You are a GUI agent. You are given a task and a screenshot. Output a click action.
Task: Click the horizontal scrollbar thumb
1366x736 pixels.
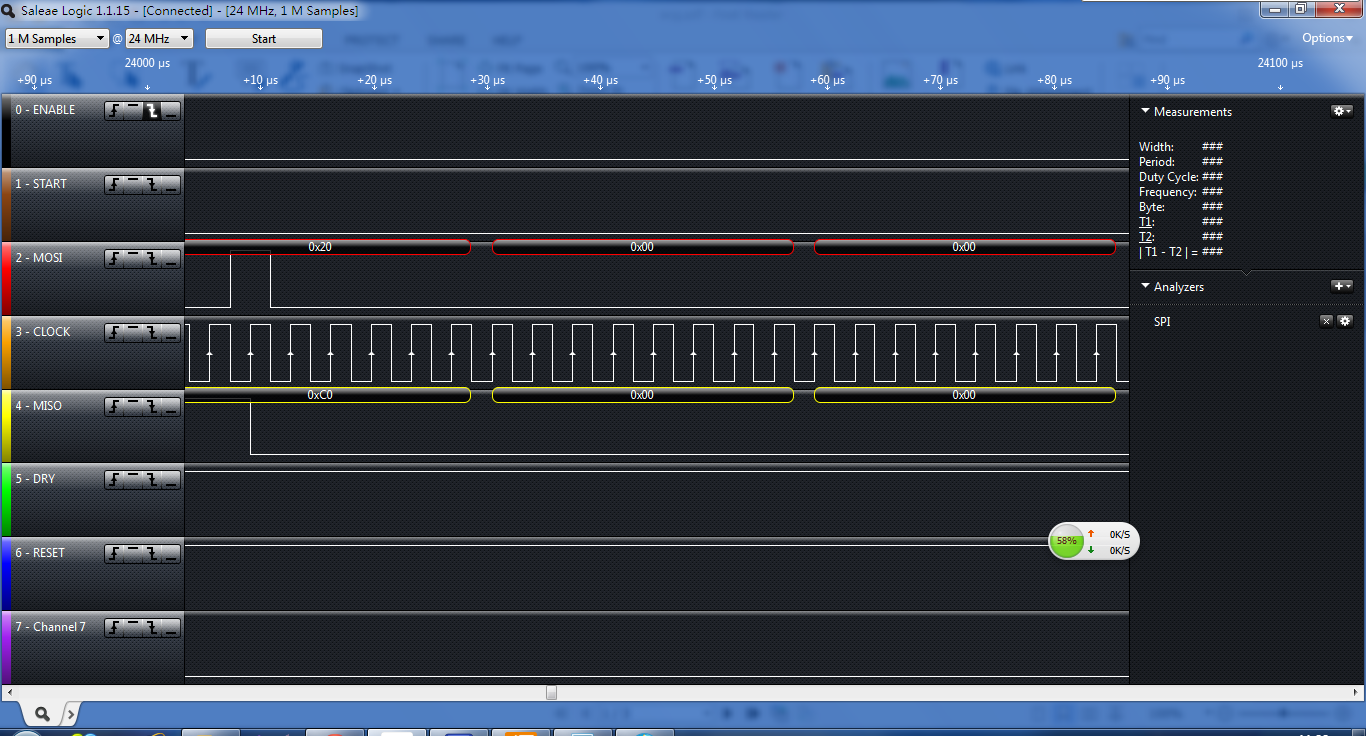pos(551,692)
